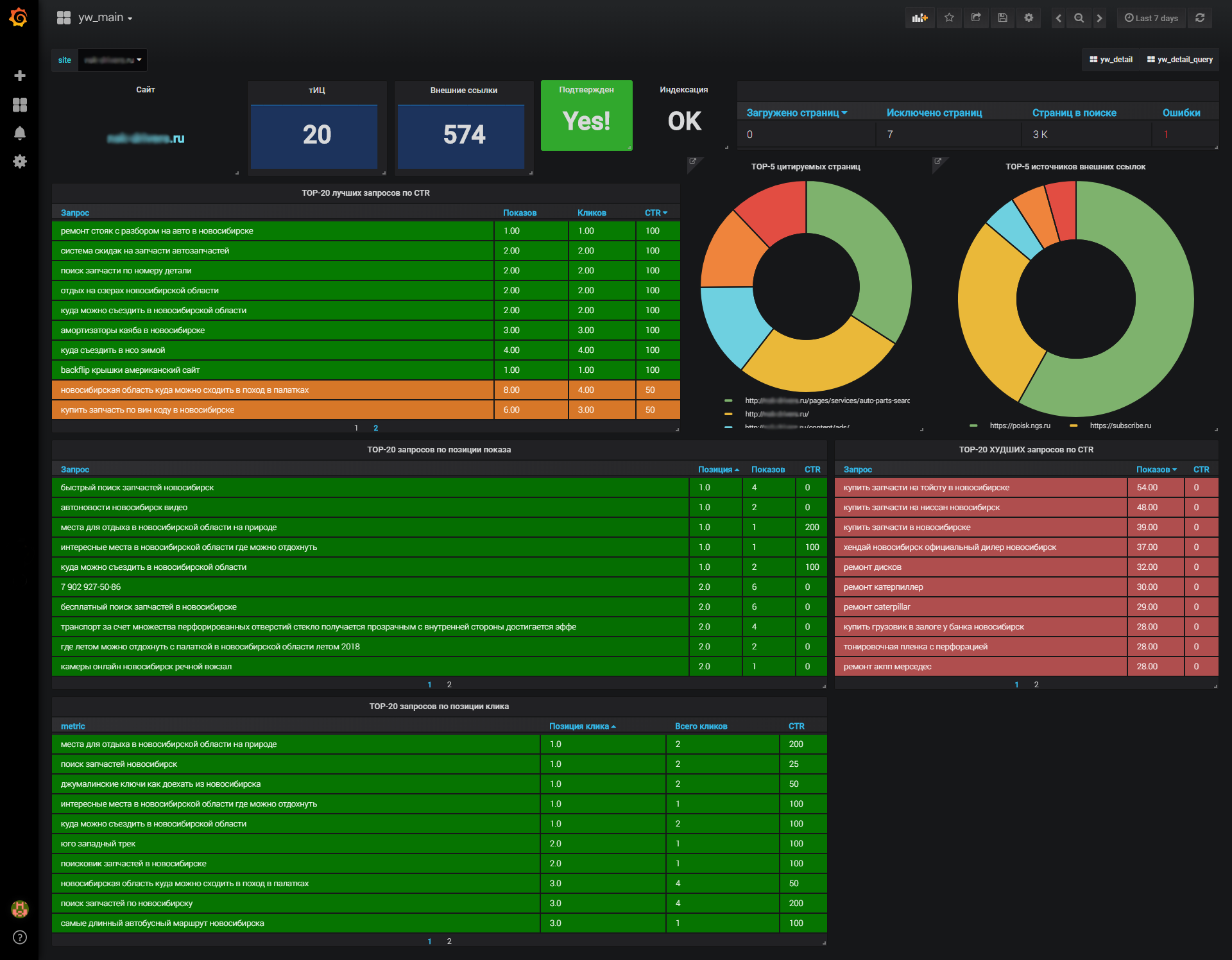
Task: Click the refresh dashboard icon
Action: [x=1200, y=18]
